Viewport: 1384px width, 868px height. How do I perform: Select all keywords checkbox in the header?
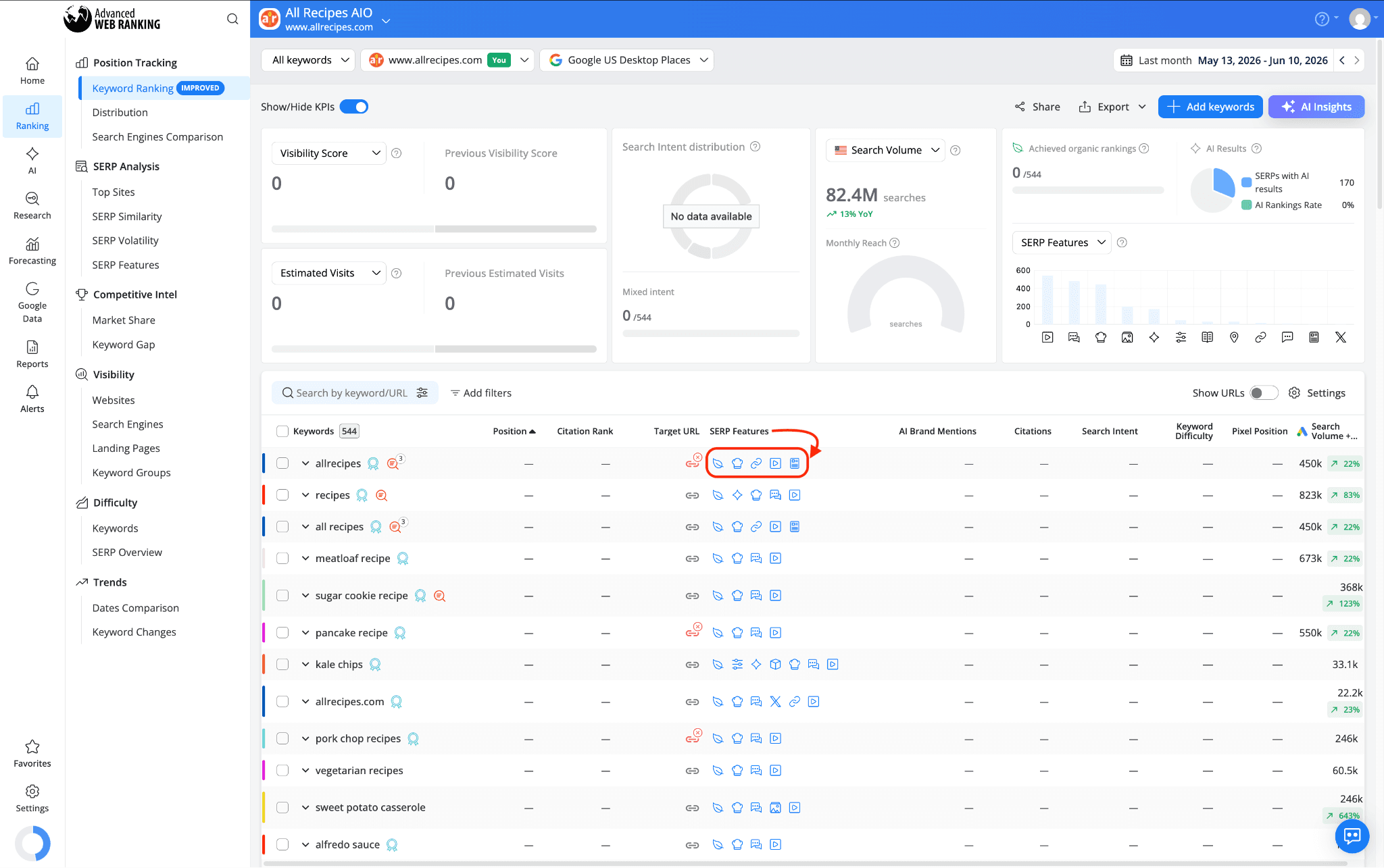[282, 431]
